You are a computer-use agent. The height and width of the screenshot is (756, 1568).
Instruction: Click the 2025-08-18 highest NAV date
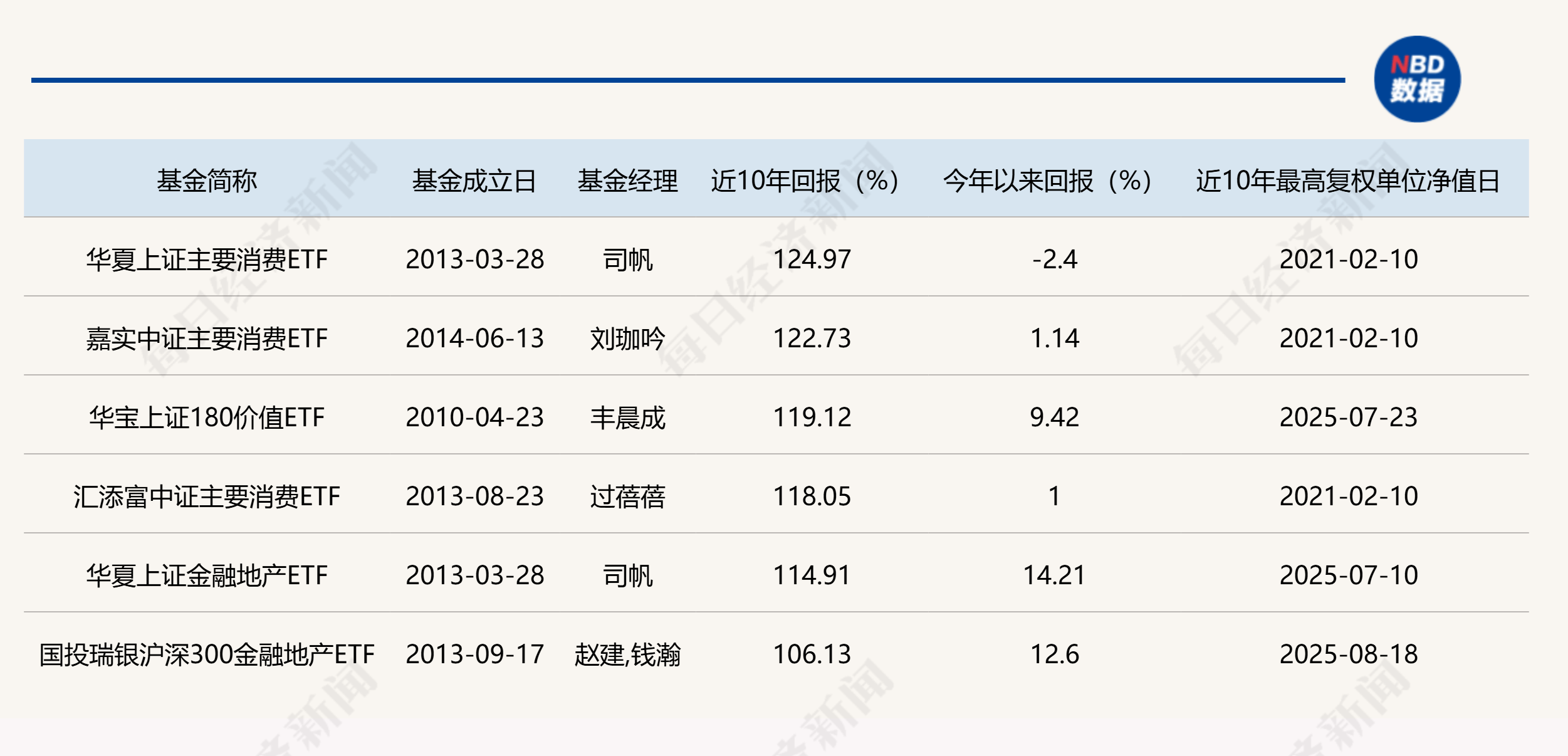point(1348,654)
